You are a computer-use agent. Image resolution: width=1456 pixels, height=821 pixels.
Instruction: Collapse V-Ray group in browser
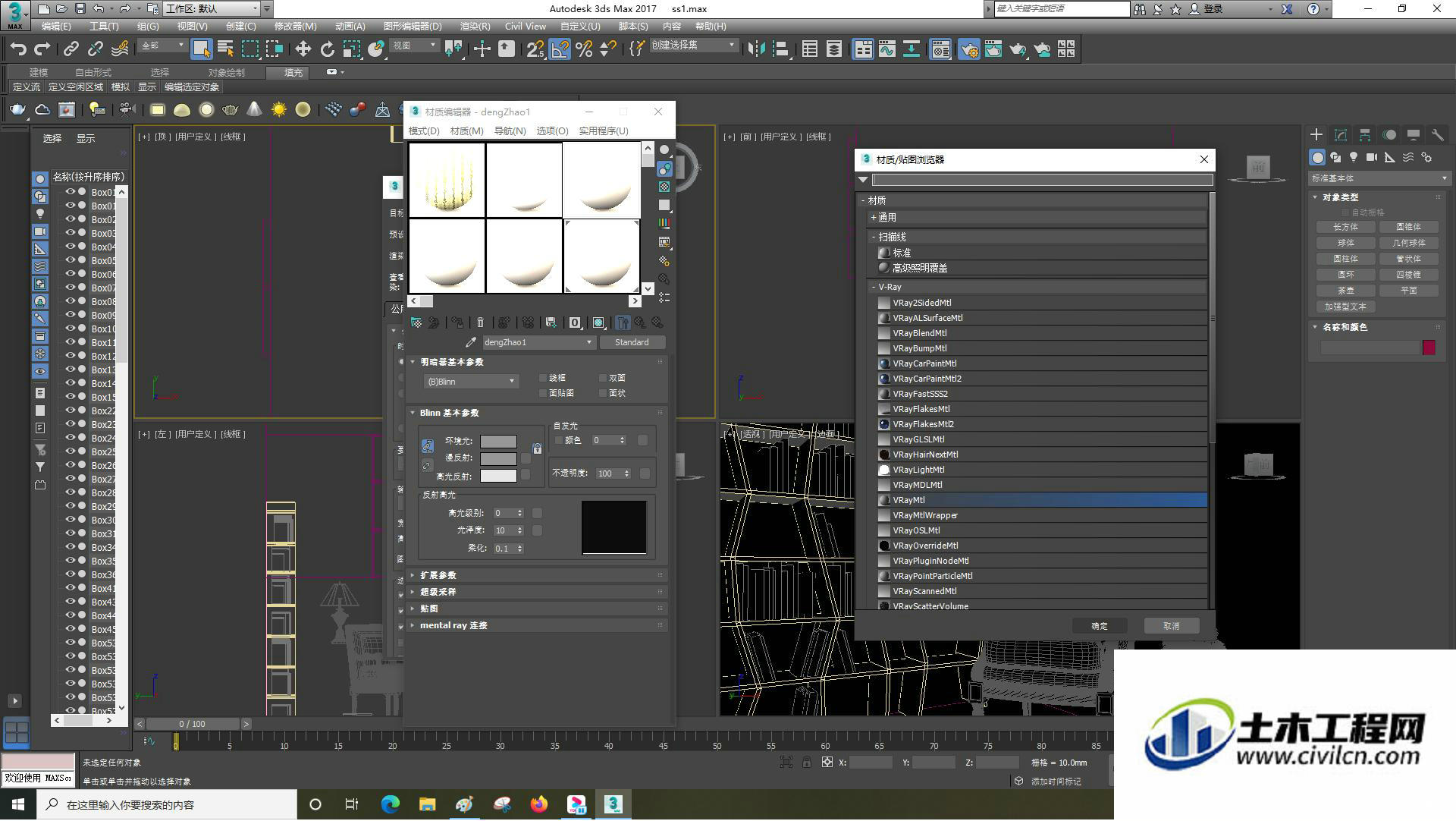tap(1037, 287)
